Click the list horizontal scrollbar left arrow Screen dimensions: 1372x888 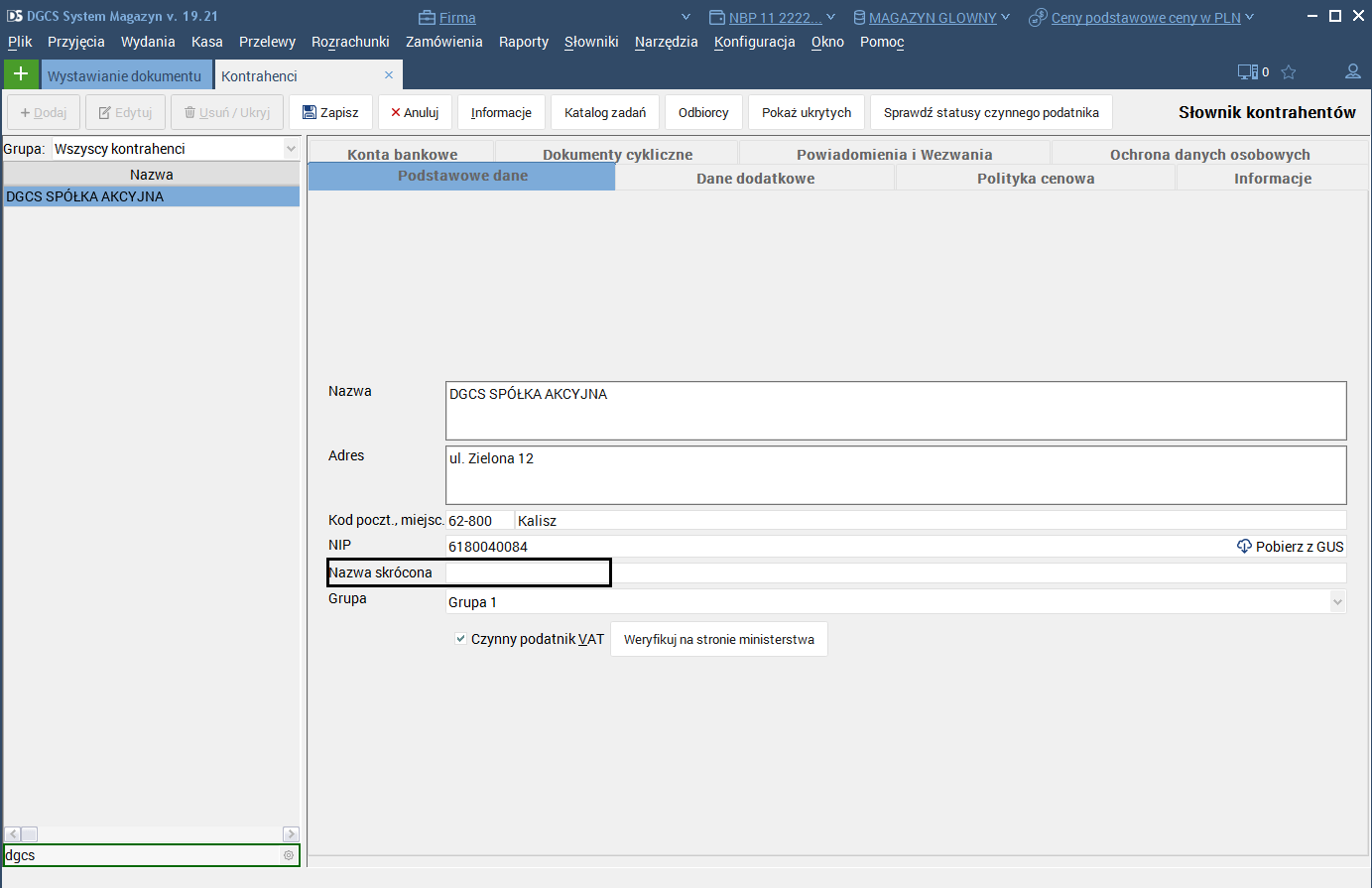pyautogui.click(x=12, y=834)
